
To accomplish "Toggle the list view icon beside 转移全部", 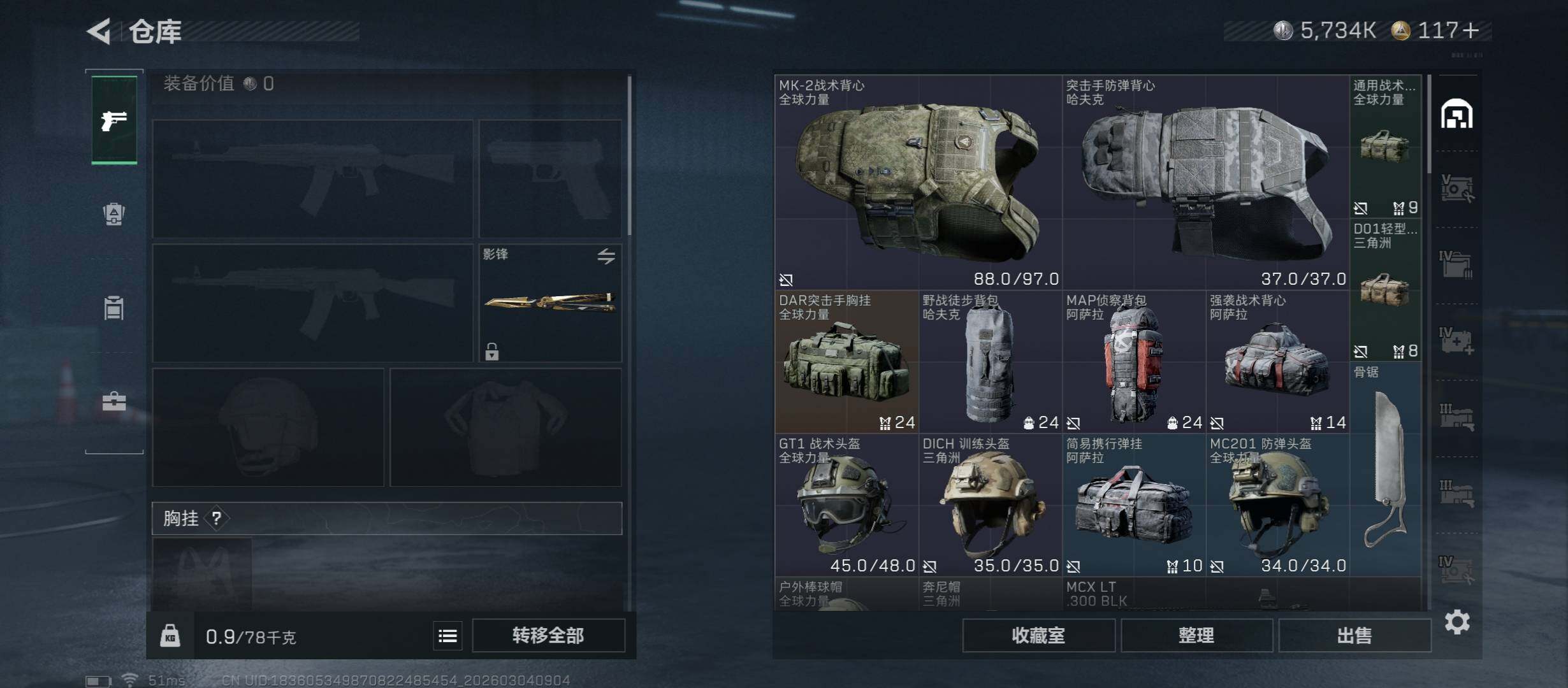I will [447, 636].
